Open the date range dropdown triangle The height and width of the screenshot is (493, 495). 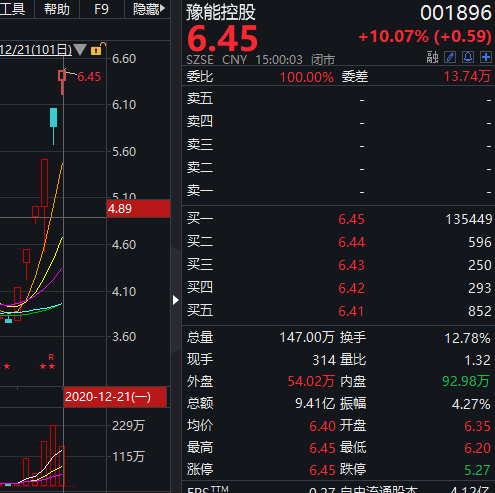click(80, 50)
